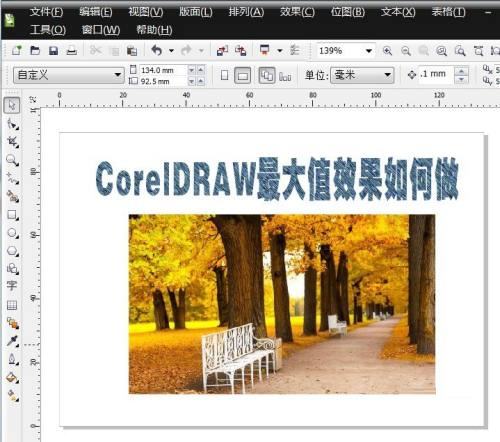500x442 pixels.
Task: Open the 窗口(W) menu
Action: 101,30
